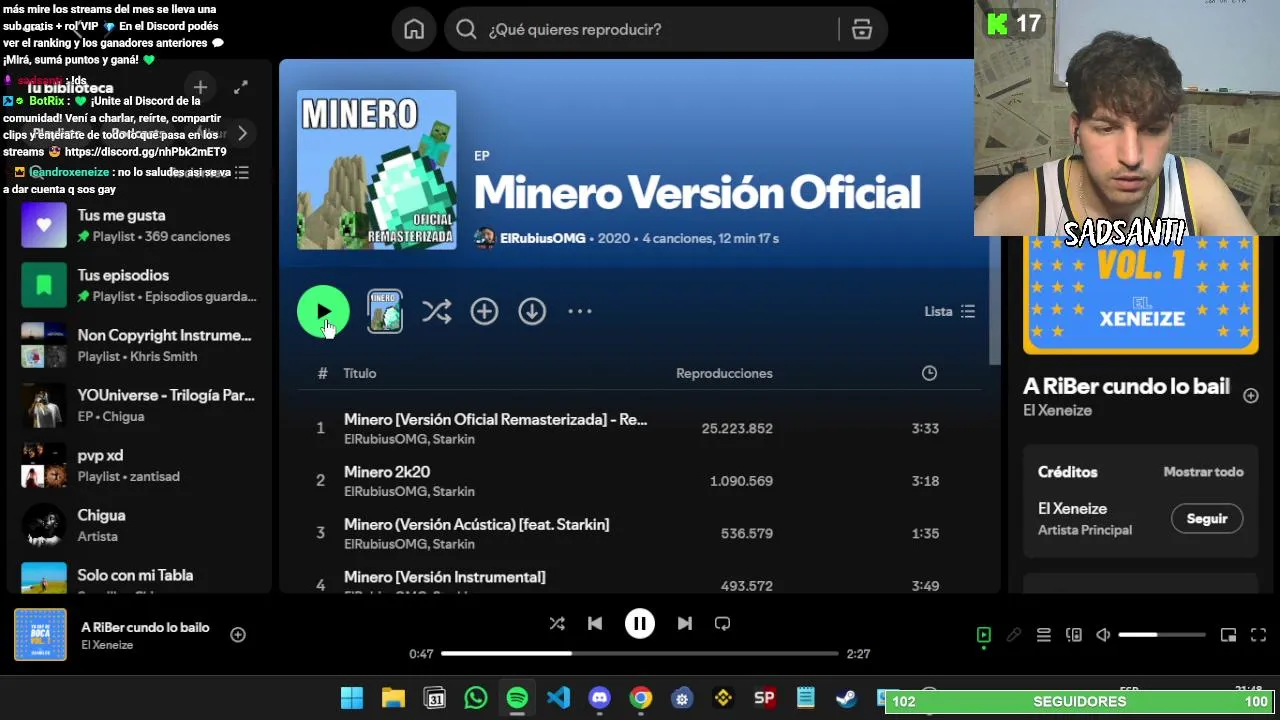
Task: Open Connect to a device
Action: (x=1073, y=635)
